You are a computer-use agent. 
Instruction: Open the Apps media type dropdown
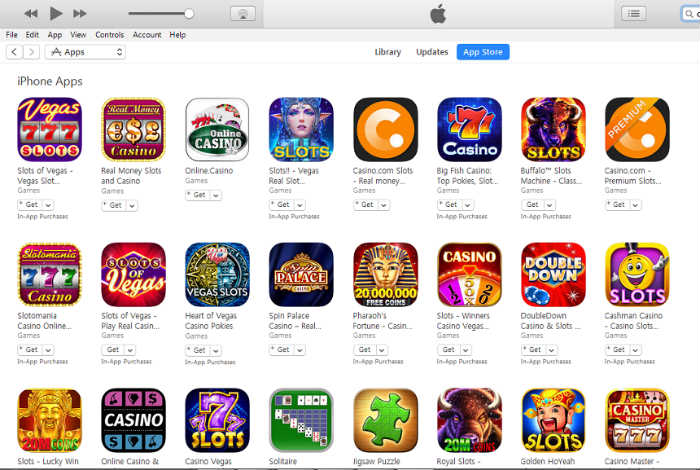click(85, 52)
